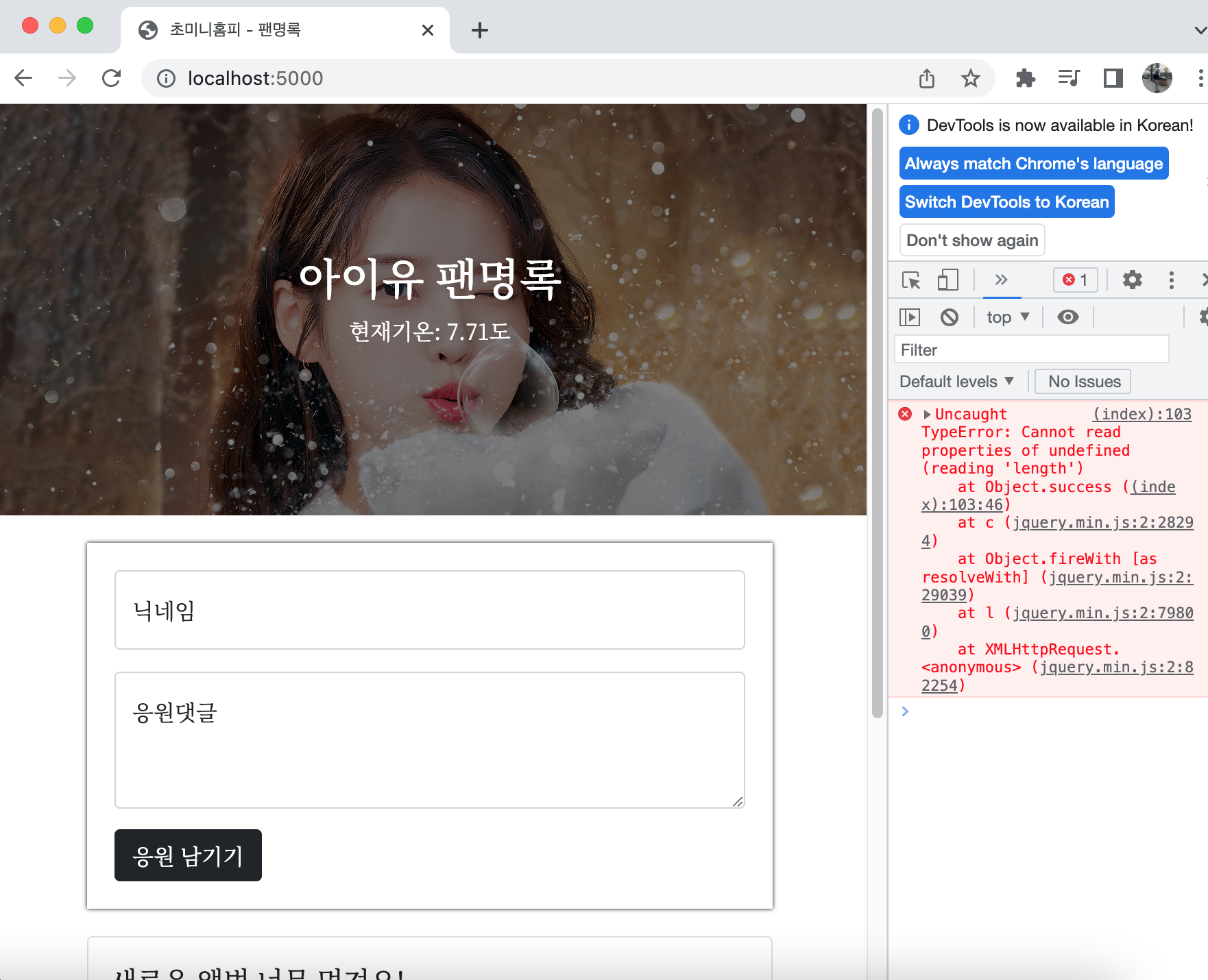Toggle the Chrome side panel
1208x980 pixels.
[1113, 78]
